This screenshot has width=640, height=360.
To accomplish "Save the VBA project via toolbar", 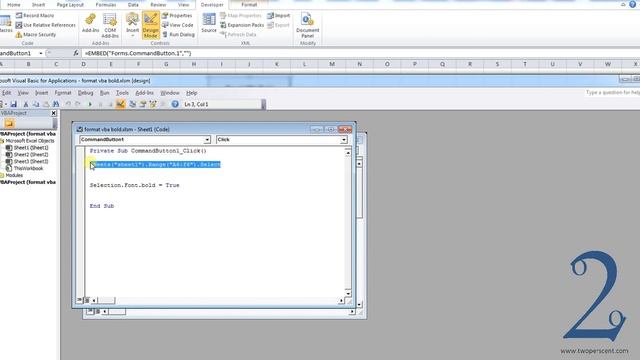I will [x=13, y=104].
